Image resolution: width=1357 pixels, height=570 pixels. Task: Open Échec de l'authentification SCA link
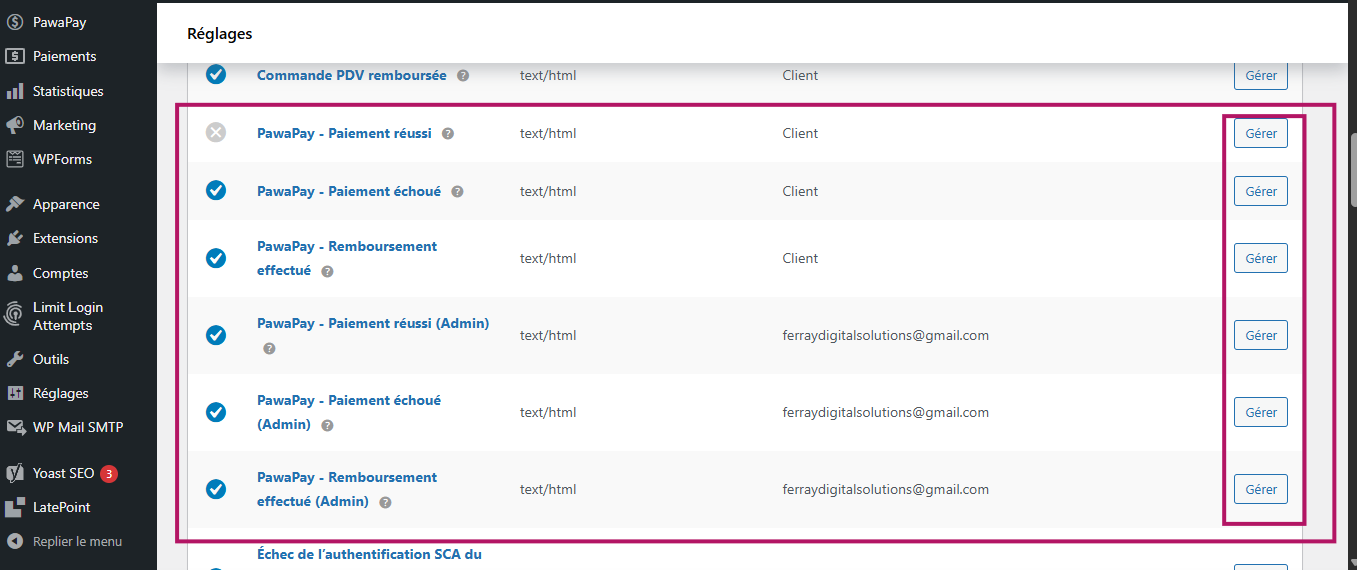coord(369,554)
